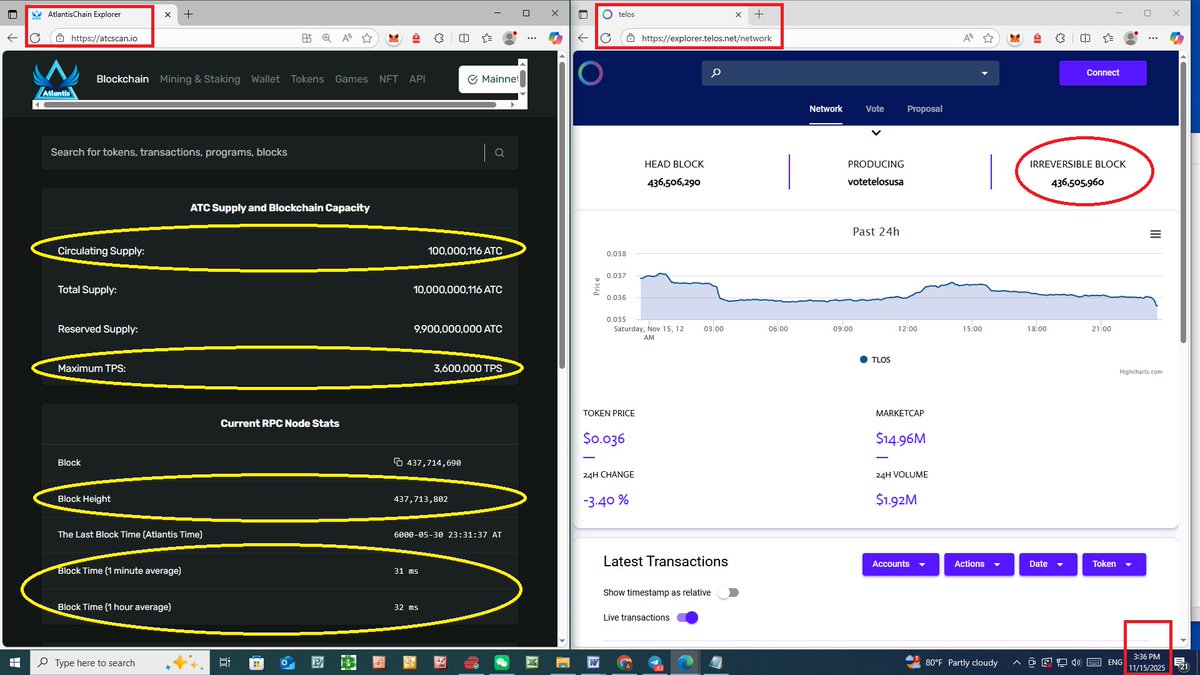
Task: Open the Highcharts hamburger chart menu
Action: (1155, 234)
